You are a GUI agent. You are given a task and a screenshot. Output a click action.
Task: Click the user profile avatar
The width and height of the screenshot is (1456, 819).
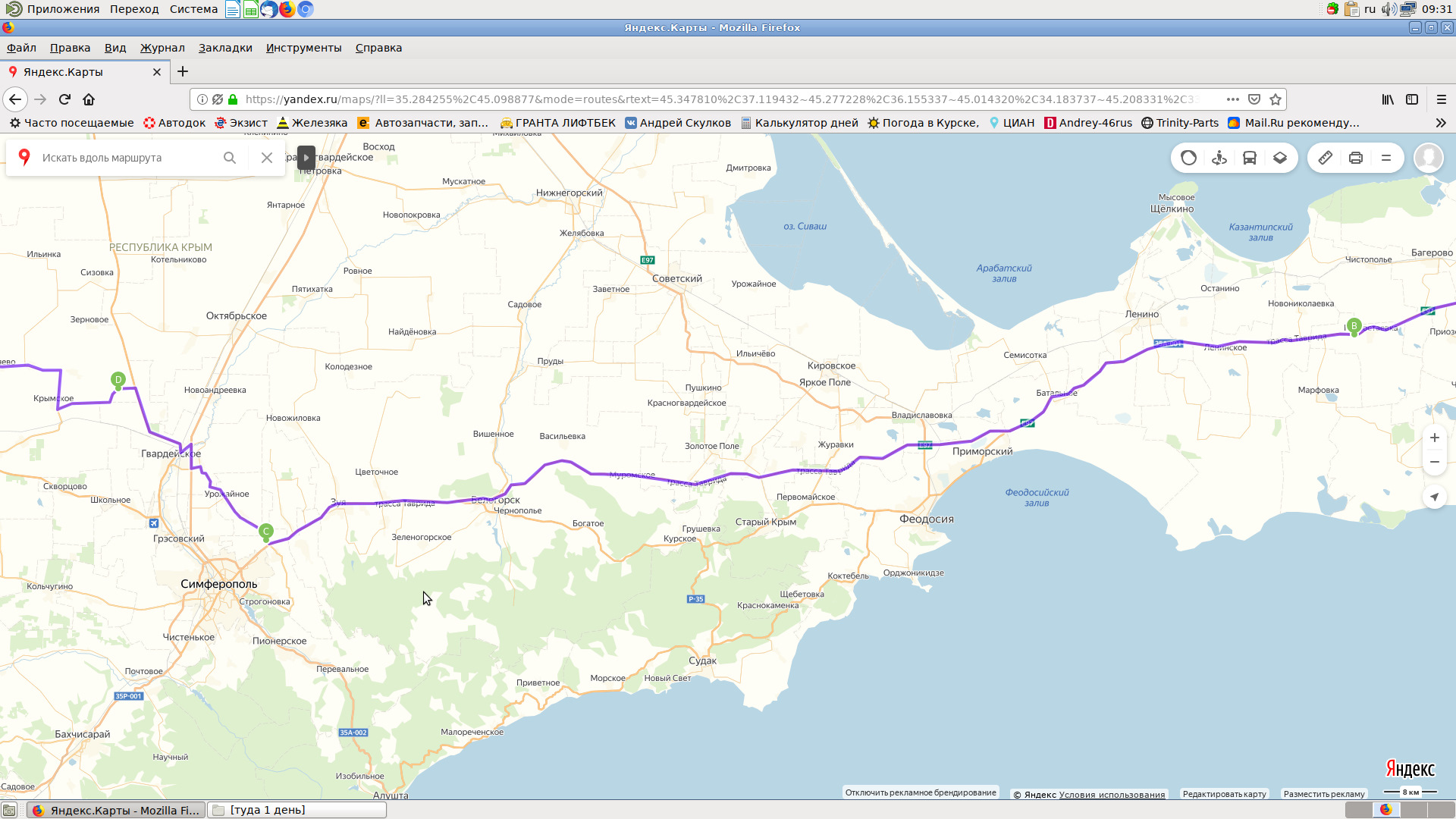tap(1429, 158)
